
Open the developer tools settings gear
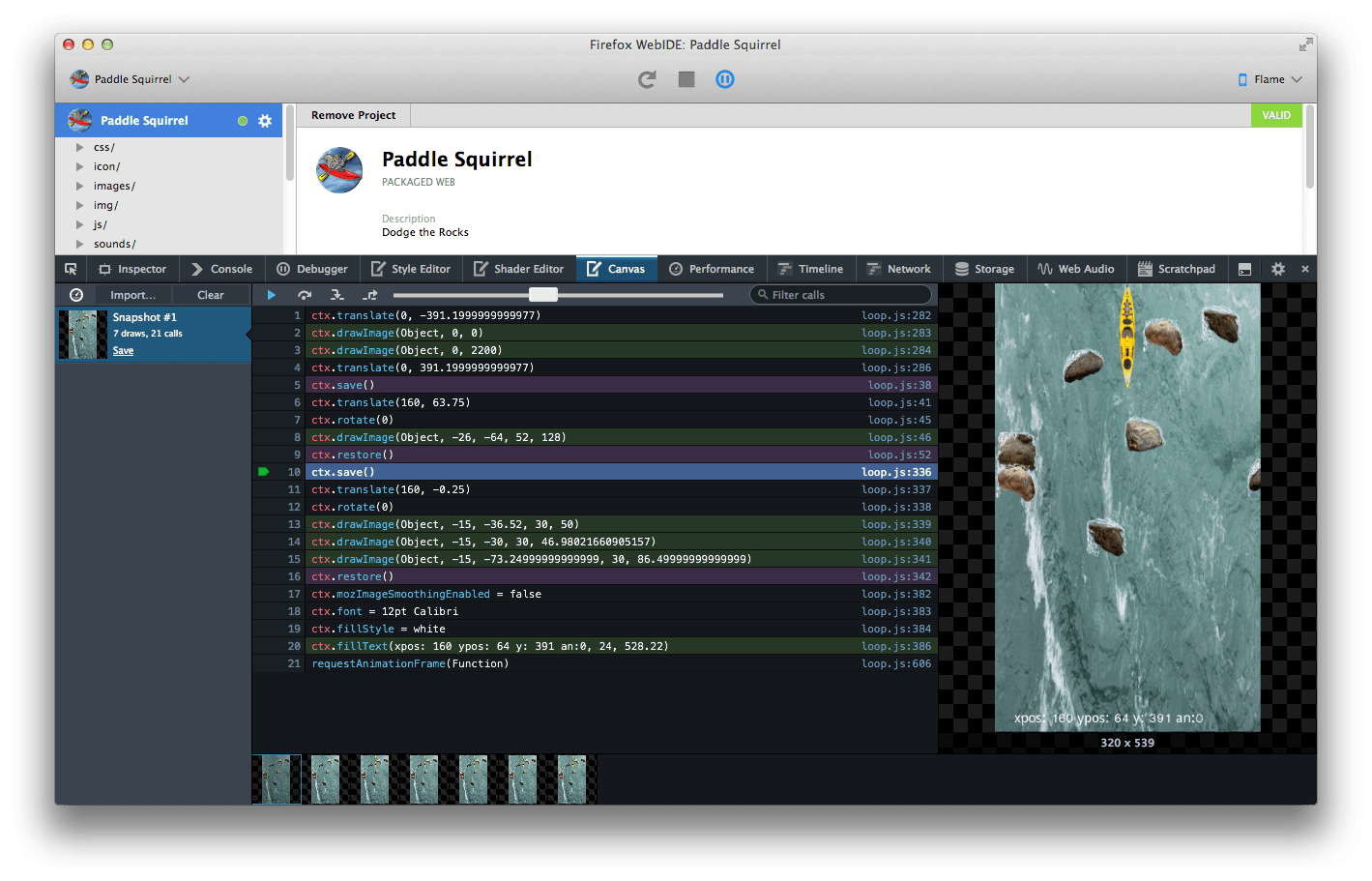[x=1278, y=269]
